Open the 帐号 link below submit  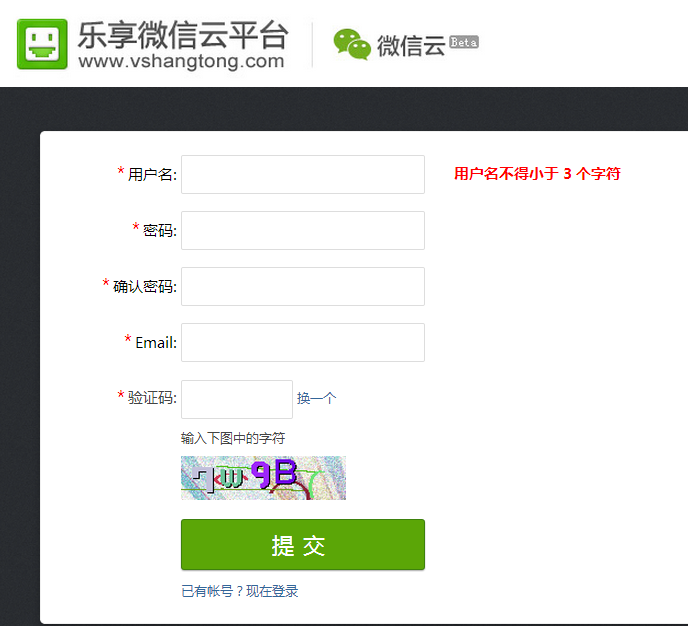(x=220, y=591)
